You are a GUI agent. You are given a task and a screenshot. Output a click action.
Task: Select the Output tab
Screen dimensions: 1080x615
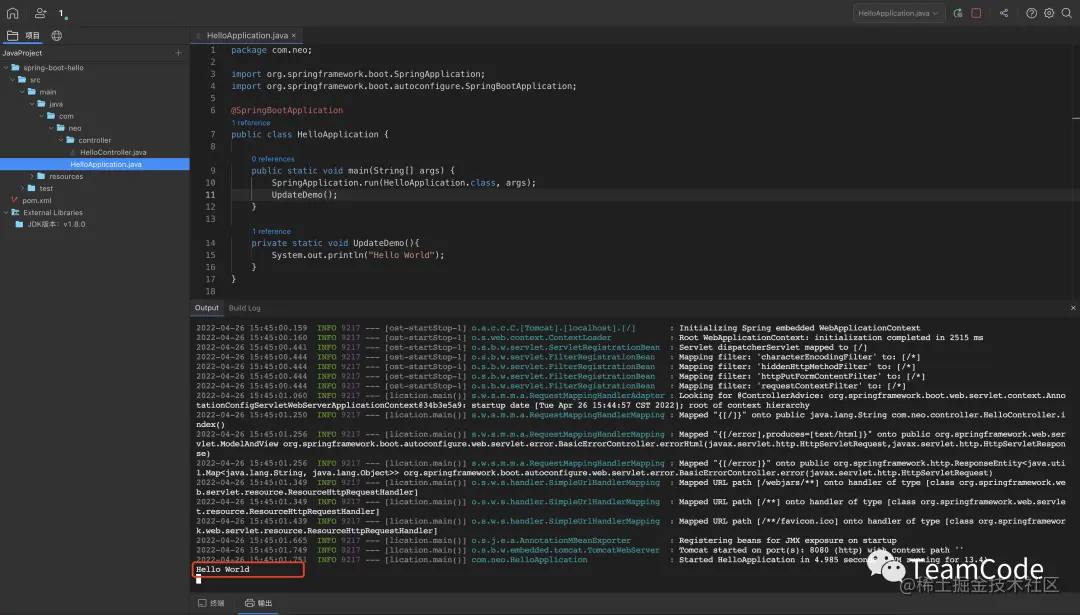206,308
